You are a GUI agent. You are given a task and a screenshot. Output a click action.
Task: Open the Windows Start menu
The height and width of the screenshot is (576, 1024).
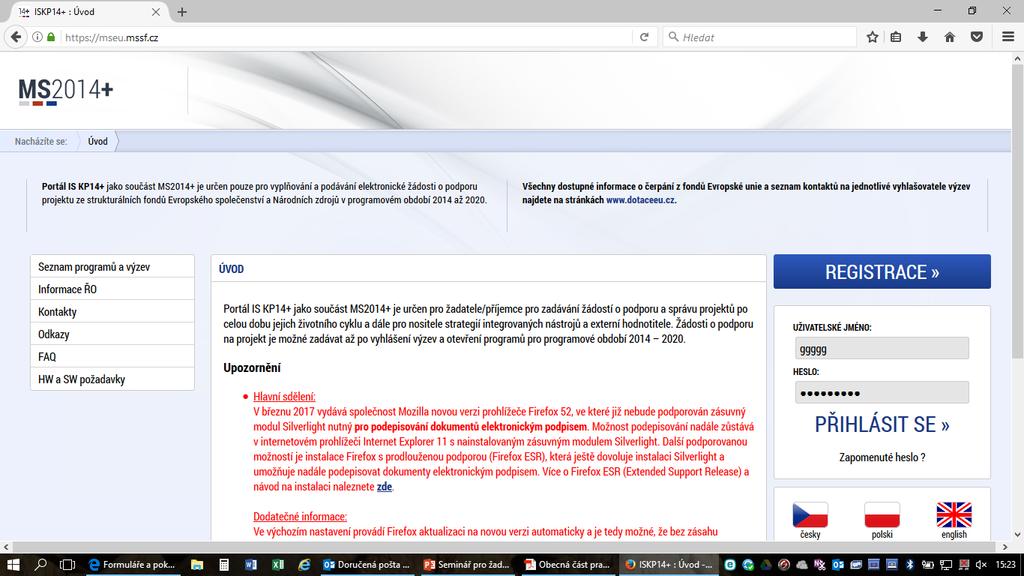click(x=13, y=564)
